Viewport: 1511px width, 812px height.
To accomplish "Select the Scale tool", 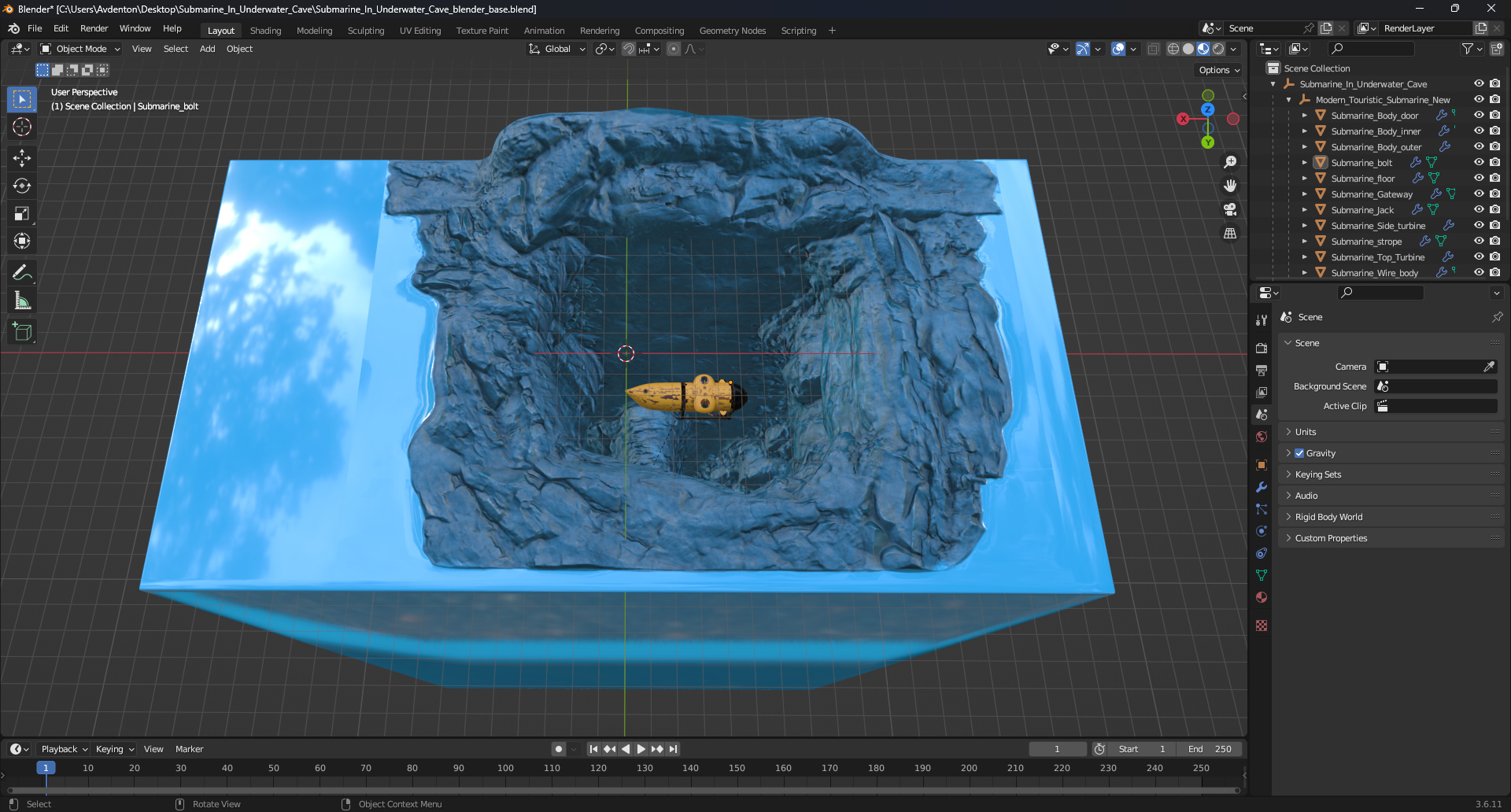I will tap(22, 213).
